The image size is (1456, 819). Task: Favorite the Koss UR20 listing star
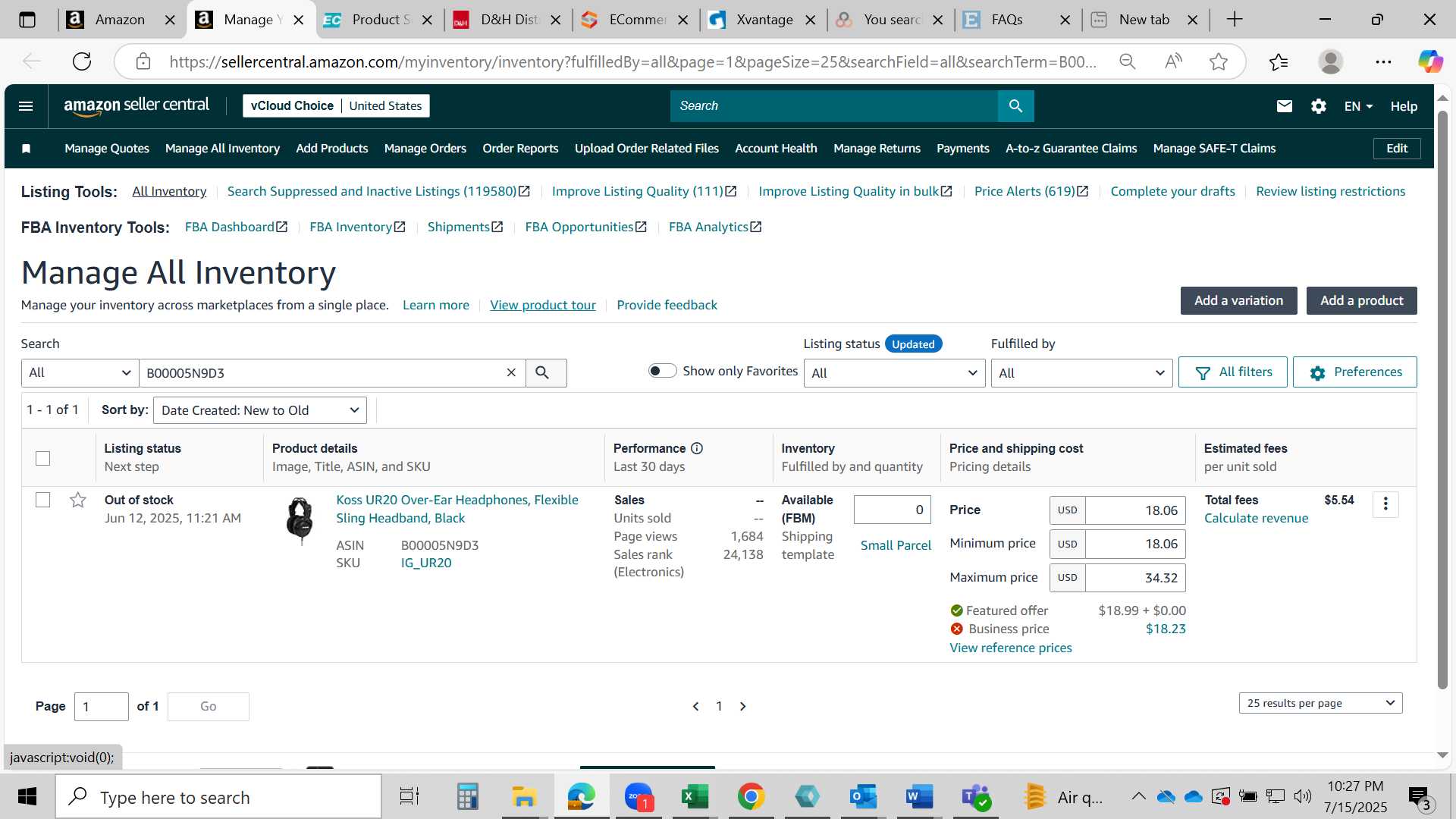[x=77, y=500]
